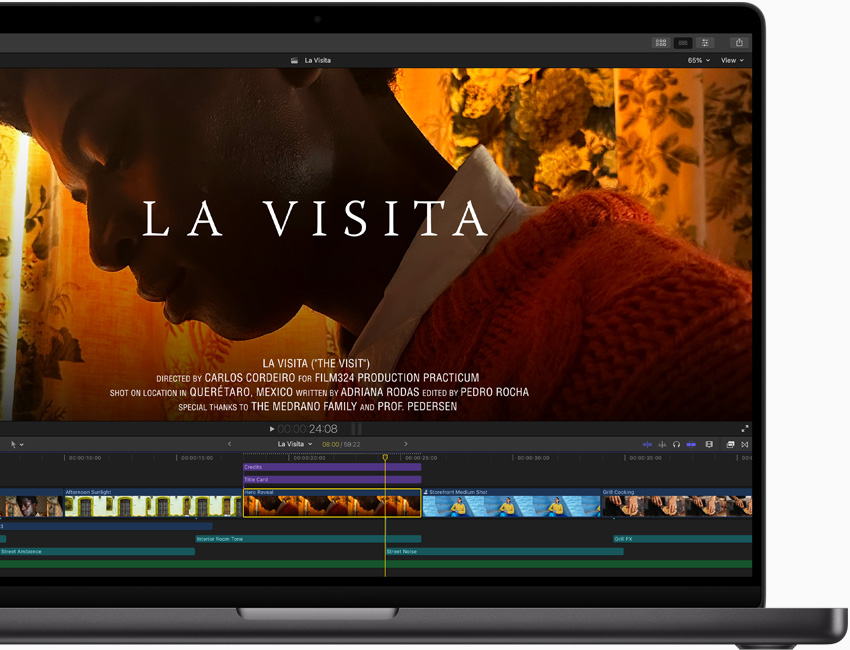
Task: Enable solo audio with the headphones icon
Action: (x=677, y=444)
